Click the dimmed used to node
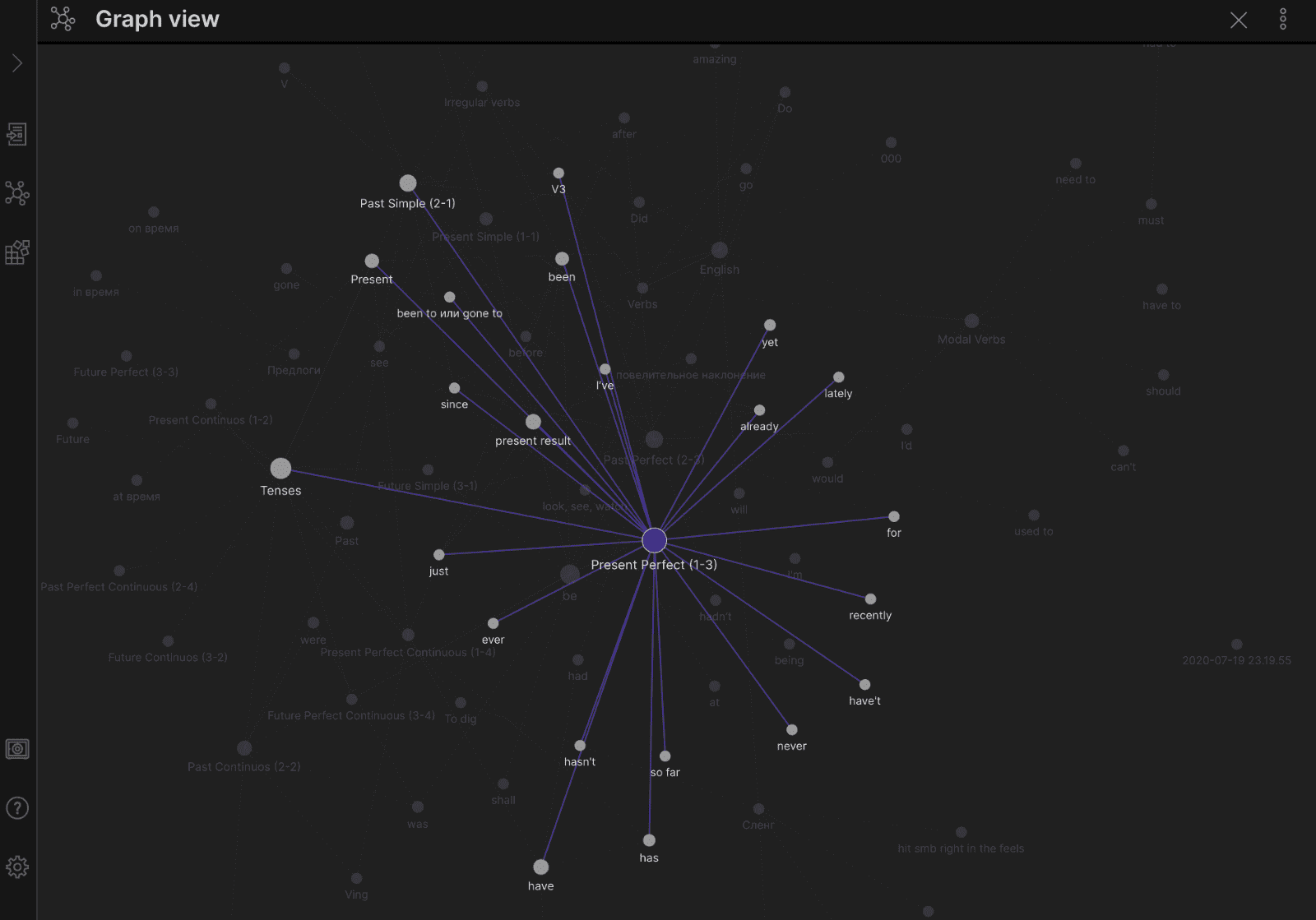This screenshot has height=920, width=1316. click(x=1034, y=515)
